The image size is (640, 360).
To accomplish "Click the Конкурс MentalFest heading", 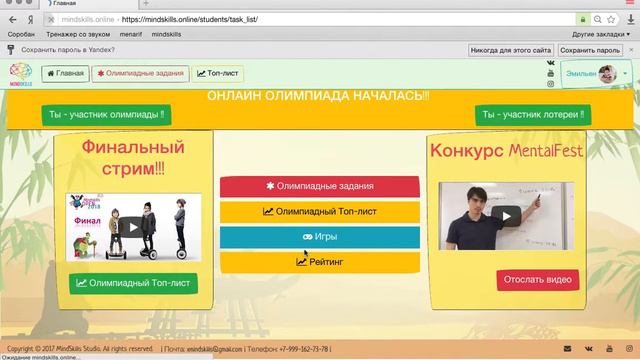I will pos(506,151).
